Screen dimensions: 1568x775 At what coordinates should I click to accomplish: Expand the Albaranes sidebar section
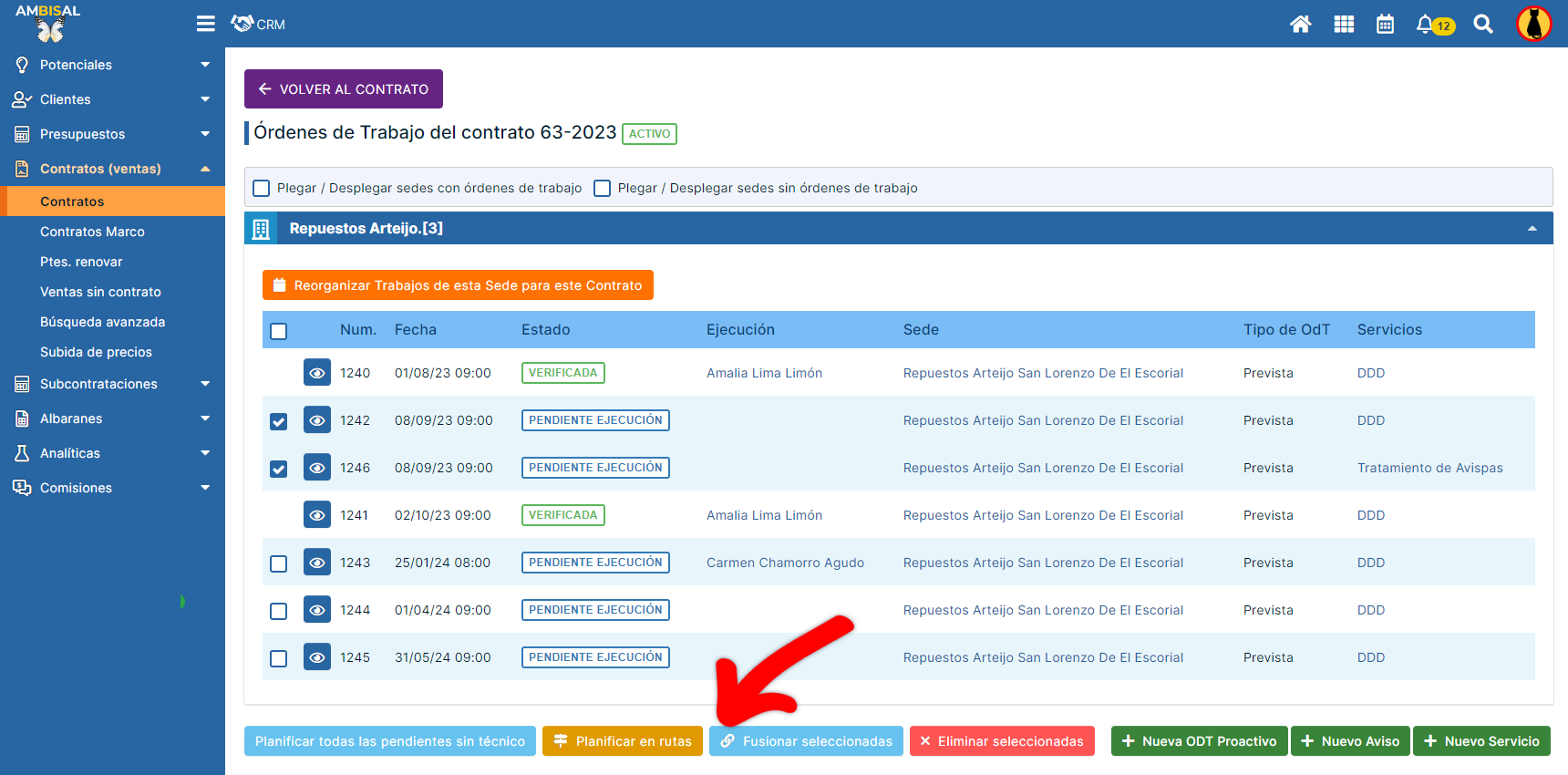(x=111, y=418)
